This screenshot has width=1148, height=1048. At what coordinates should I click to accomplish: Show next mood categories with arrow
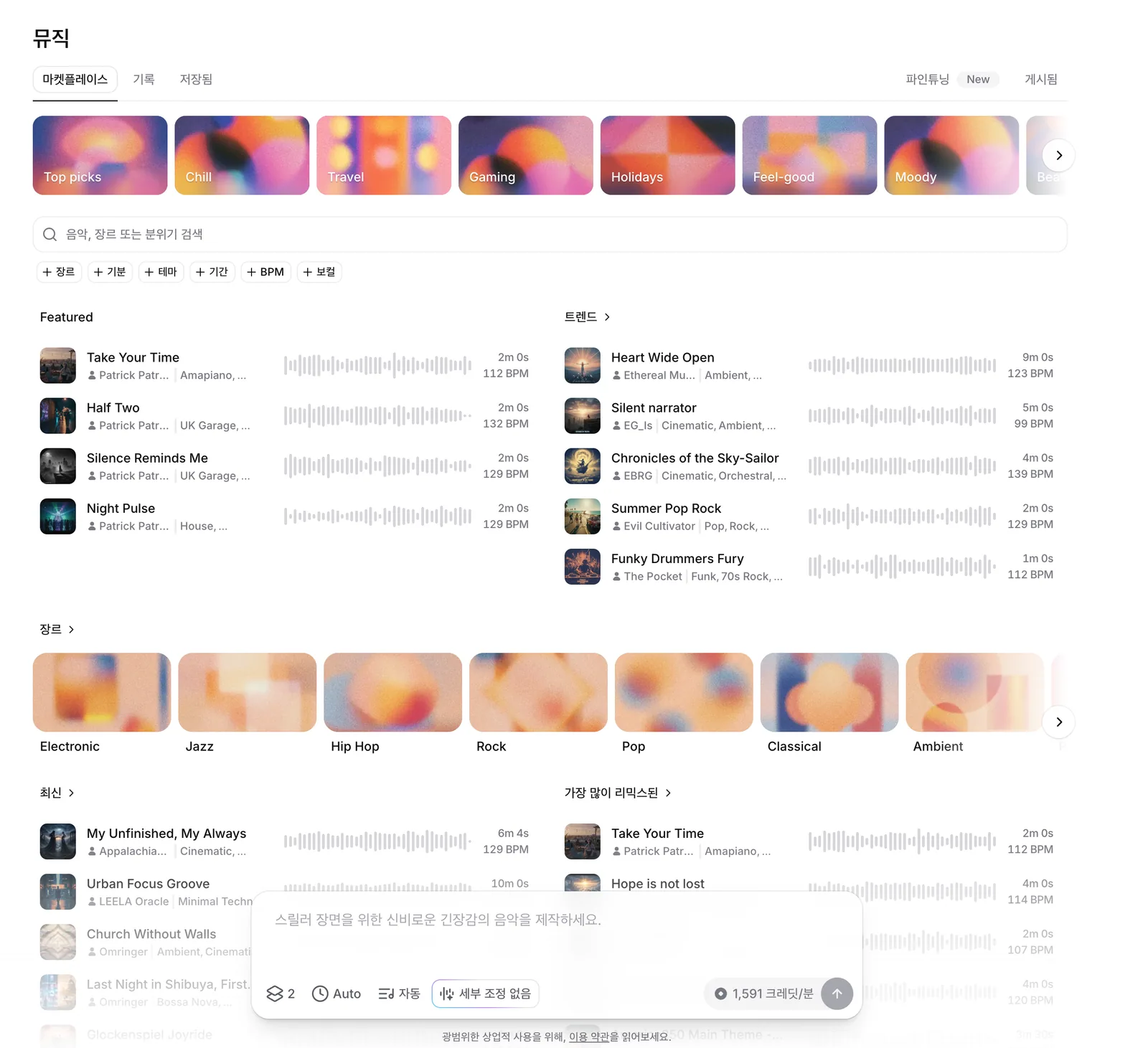(1059, 156)
